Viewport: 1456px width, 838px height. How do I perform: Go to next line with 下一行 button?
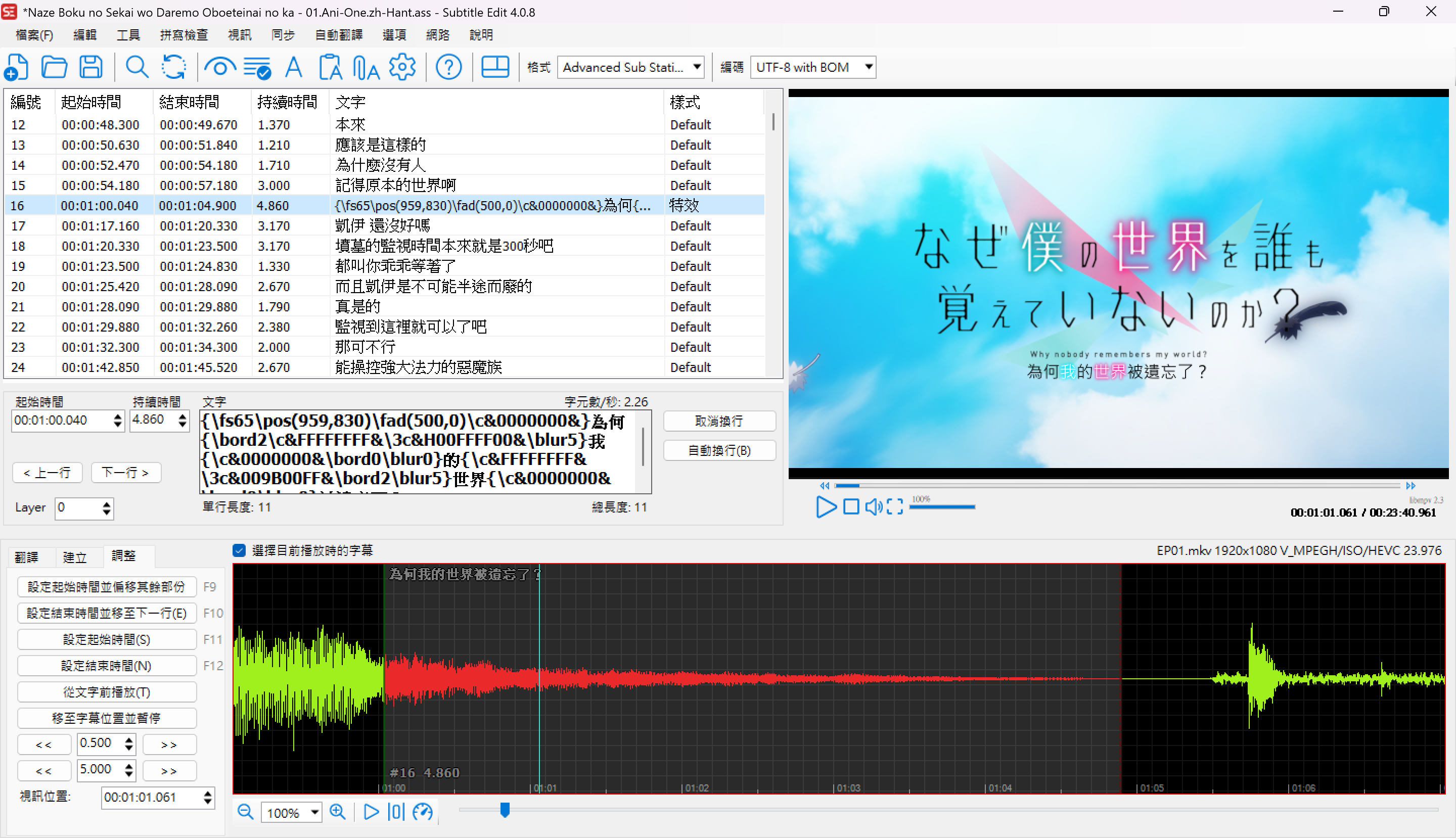pyautogui.click(x=126, y=473)
